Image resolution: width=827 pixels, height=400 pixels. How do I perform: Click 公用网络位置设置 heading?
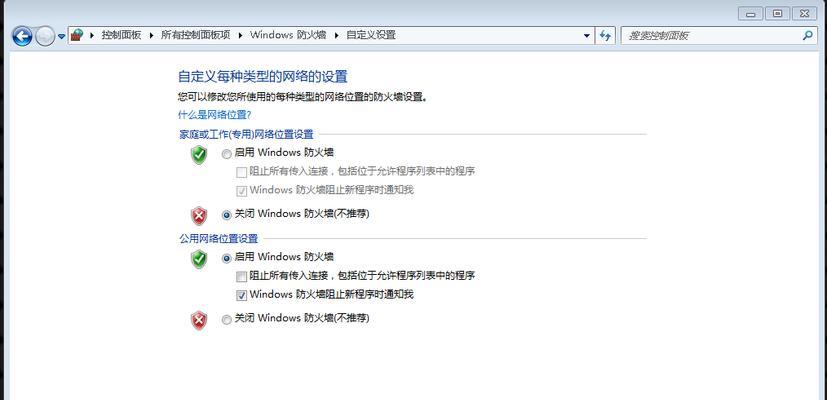pyautogui.click(x=219, y=239)
